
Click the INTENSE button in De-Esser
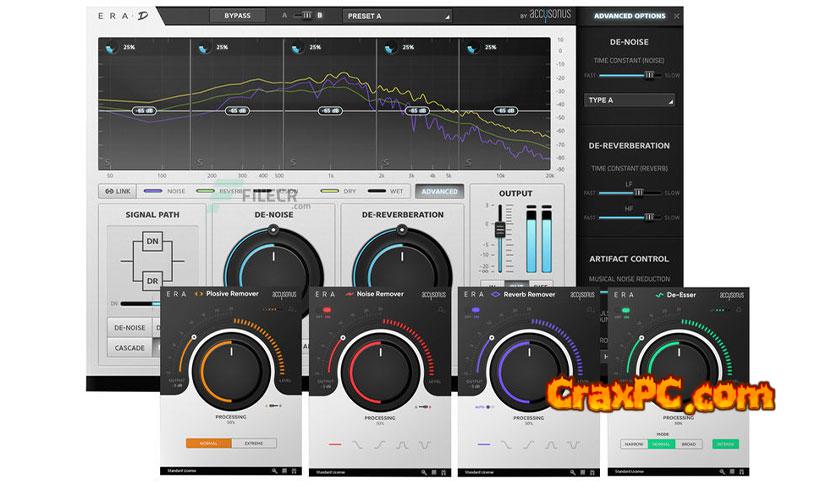point(726,443)
